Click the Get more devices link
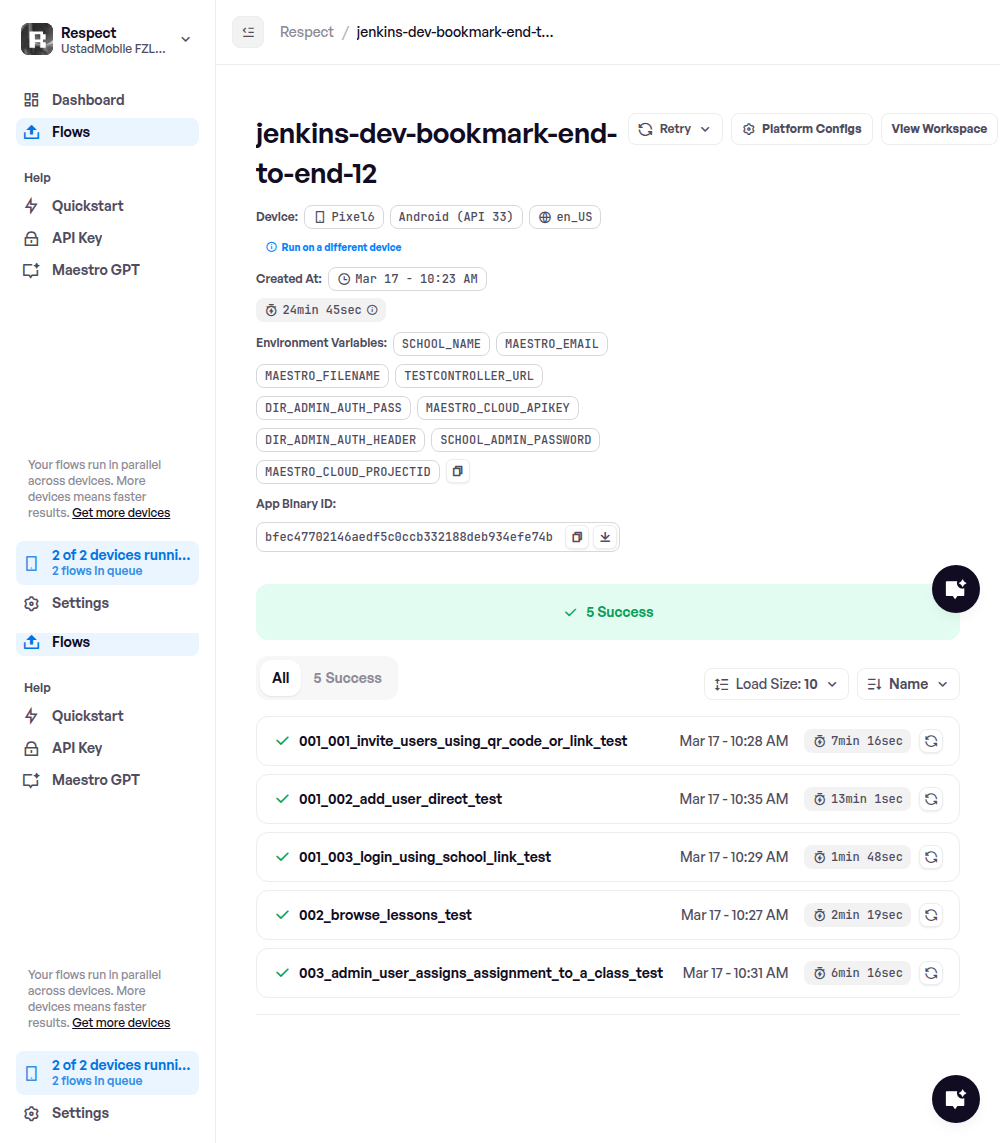Viewport: 1000px width, 1143px height. point(121,513)
